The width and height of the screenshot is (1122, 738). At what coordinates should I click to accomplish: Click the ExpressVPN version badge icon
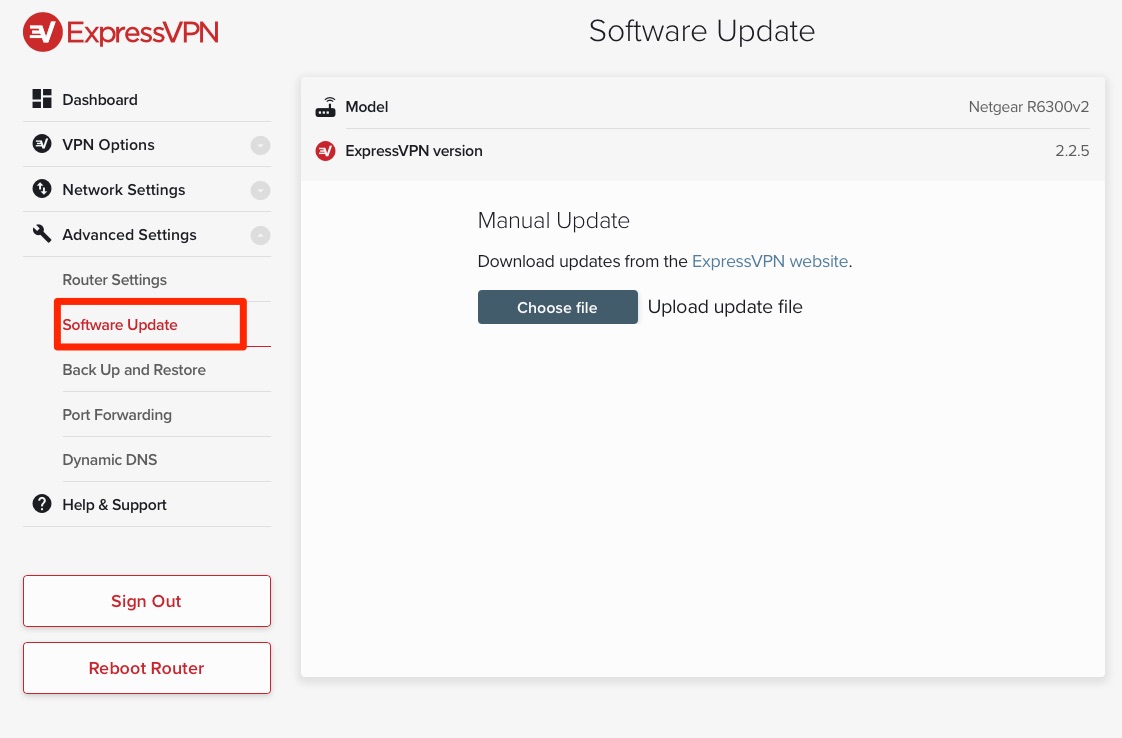pos(325,151)
